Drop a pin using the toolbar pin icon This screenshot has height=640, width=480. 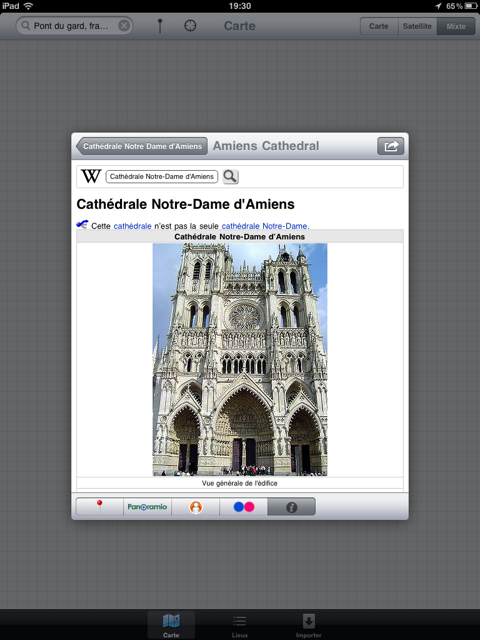pos(160,26)
